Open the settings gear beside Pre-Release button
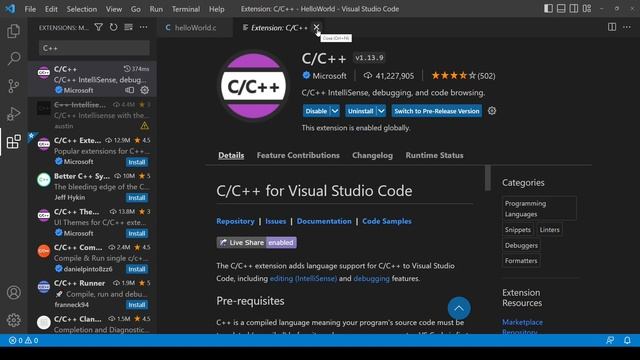640x360 pixels. click(492, 111)
